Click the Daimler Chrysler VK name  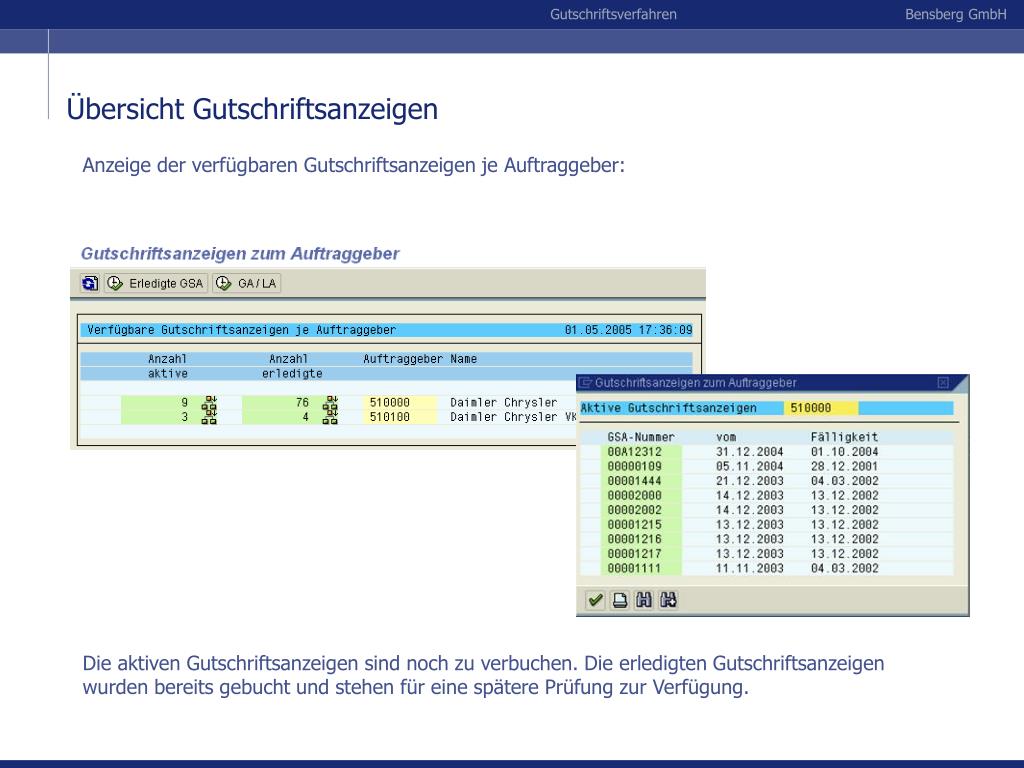coord(513,417)
